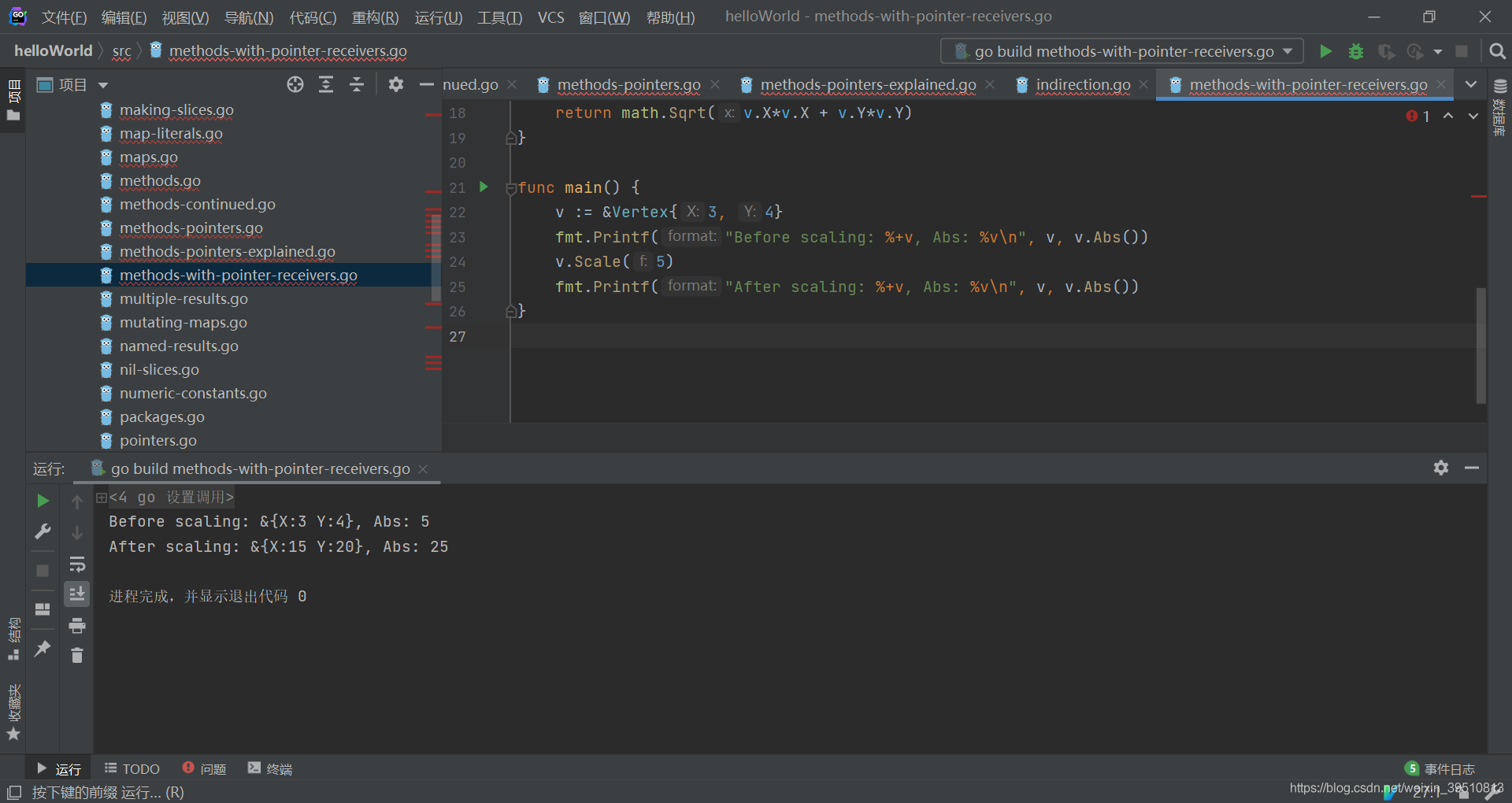Screen dimensions: 1512x803
Task: Open the 编辑(E) menu
Action: [124, 17]
